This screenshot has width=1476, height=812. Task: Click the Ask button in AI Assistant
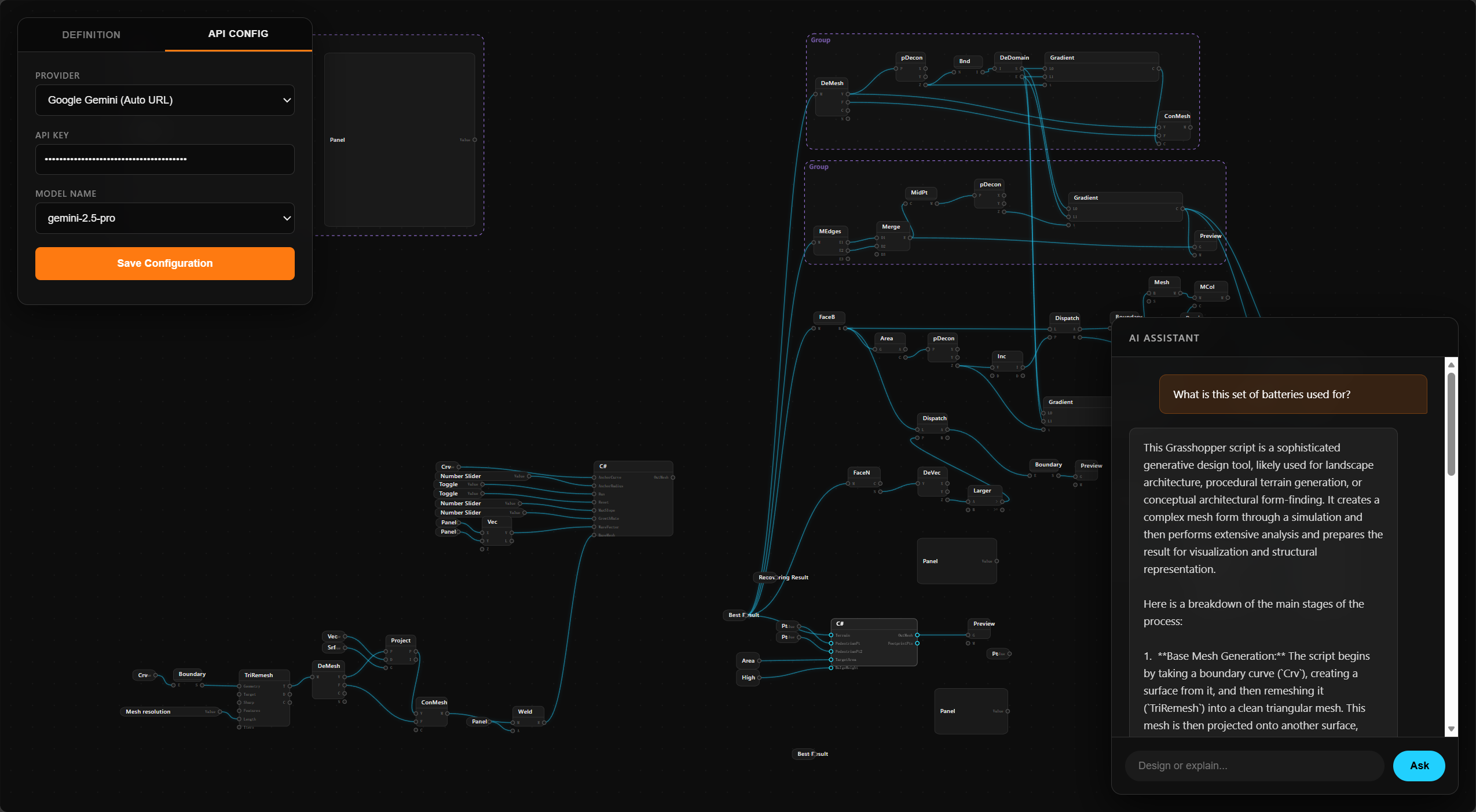[1419, 765]
